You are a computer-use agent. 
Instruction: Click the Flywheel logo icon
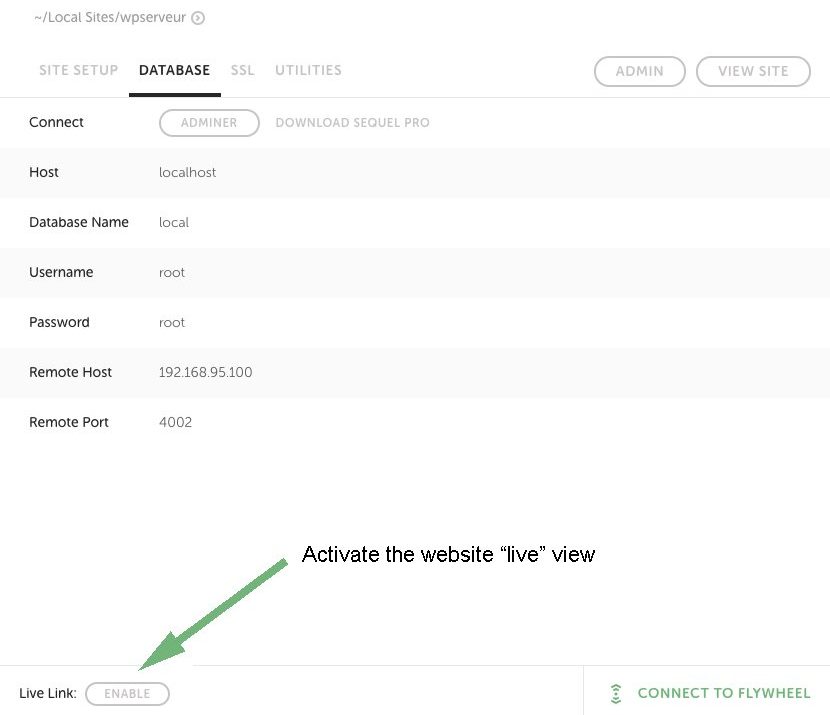(616, 693)
